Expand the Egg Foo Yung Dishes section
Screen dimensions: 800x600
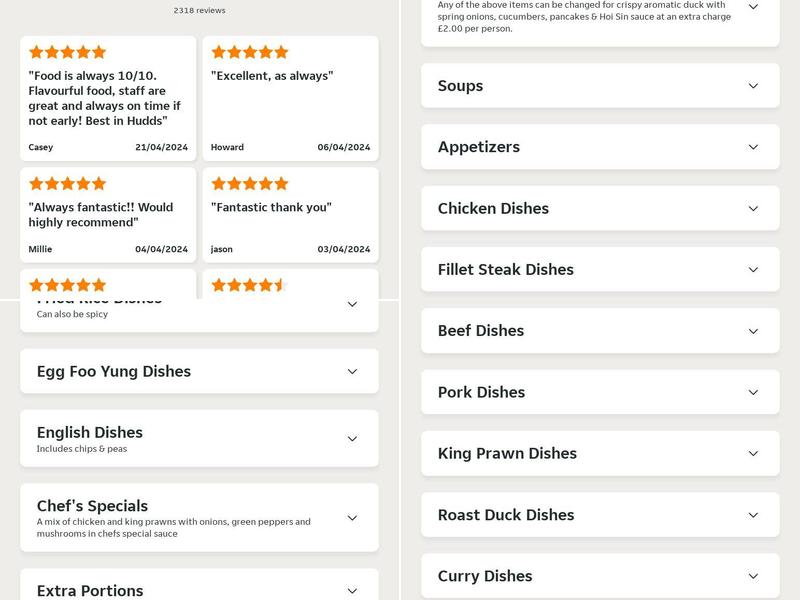[x=199, y=371]
